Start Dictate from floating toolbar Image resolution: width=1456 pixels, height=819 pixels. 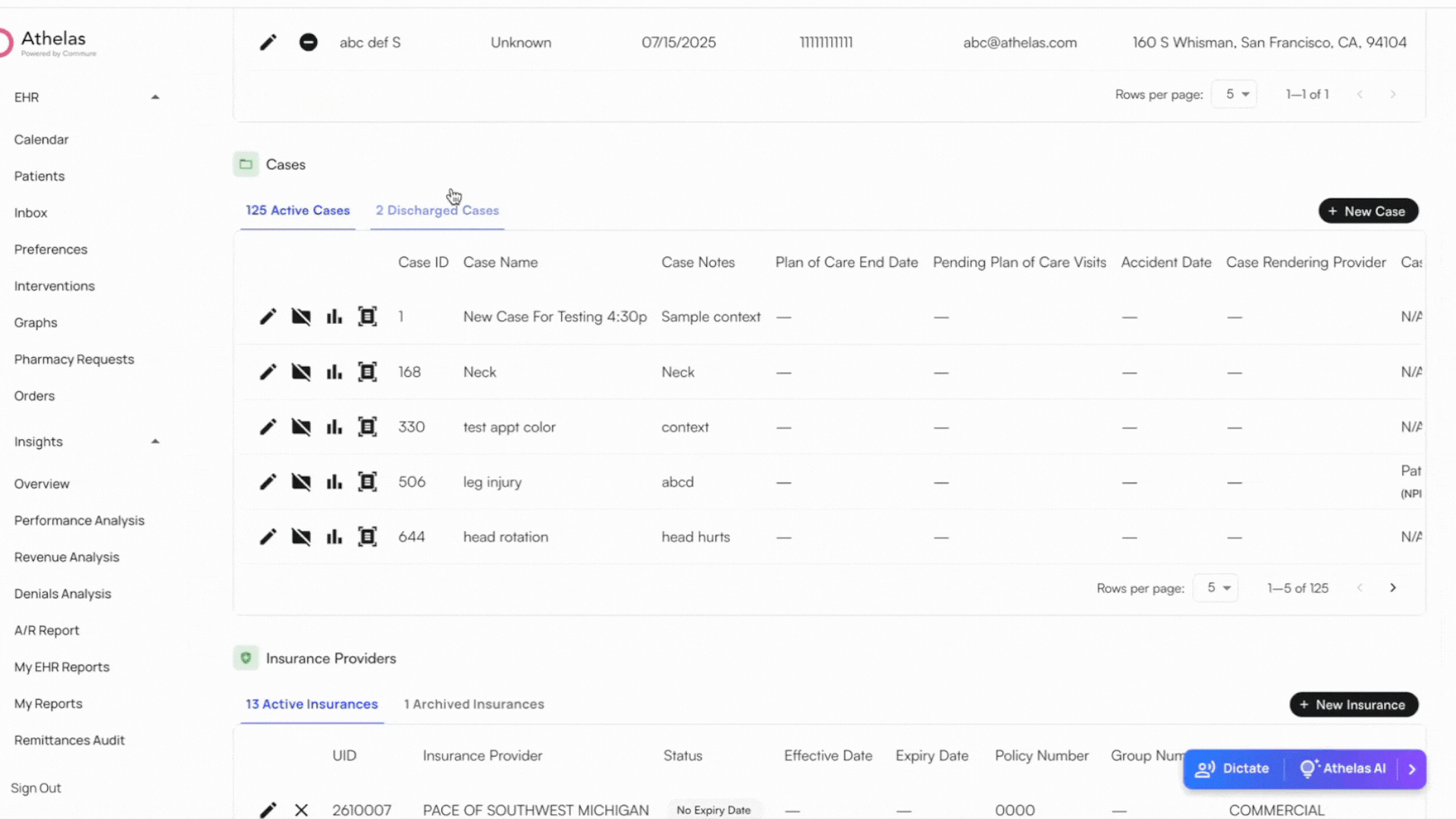(x=1233, y=769)
